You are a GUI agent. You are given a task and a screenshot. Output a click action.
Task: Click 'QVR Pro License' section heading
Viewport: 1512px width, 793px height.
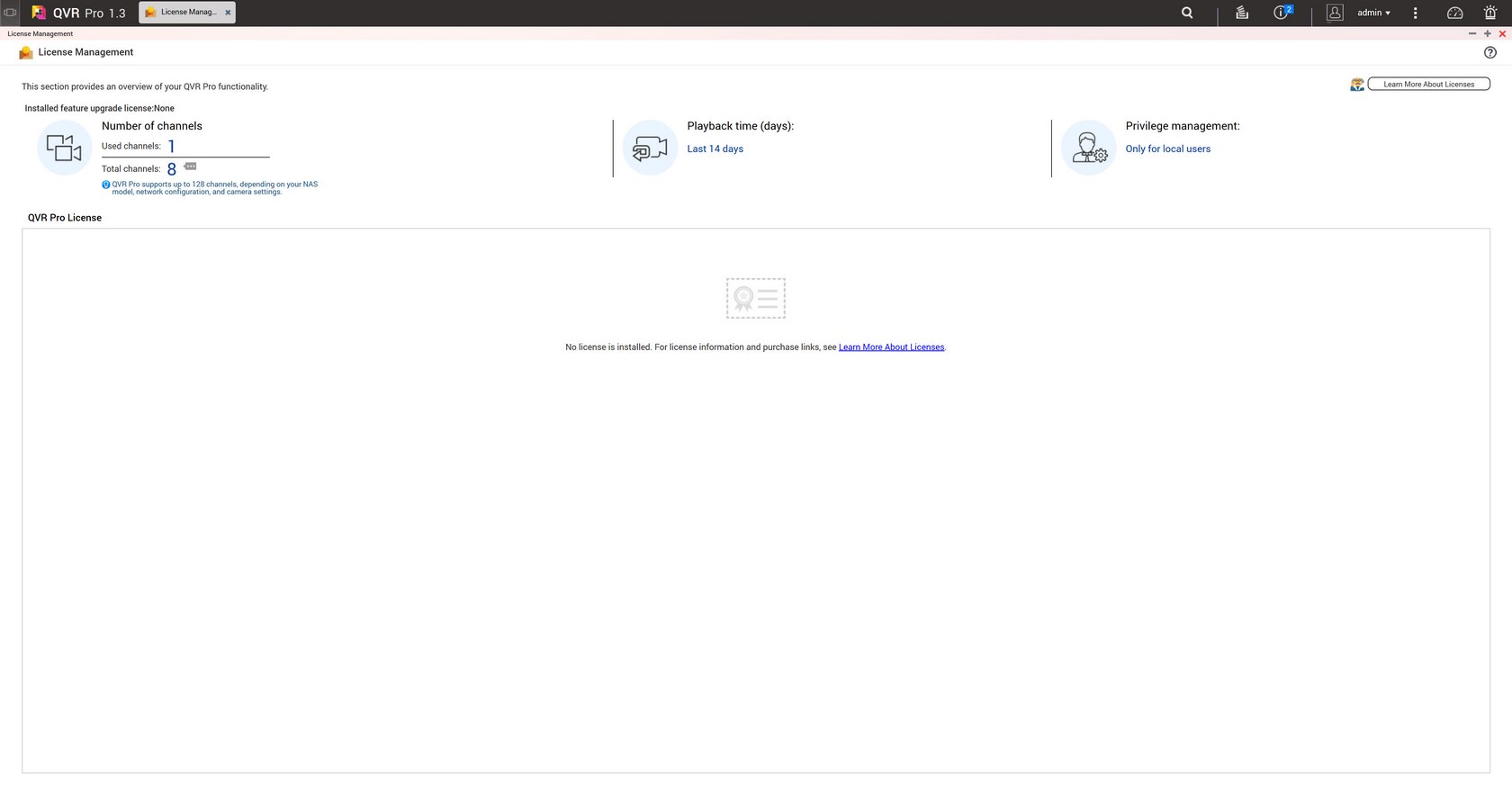point(65,218)
